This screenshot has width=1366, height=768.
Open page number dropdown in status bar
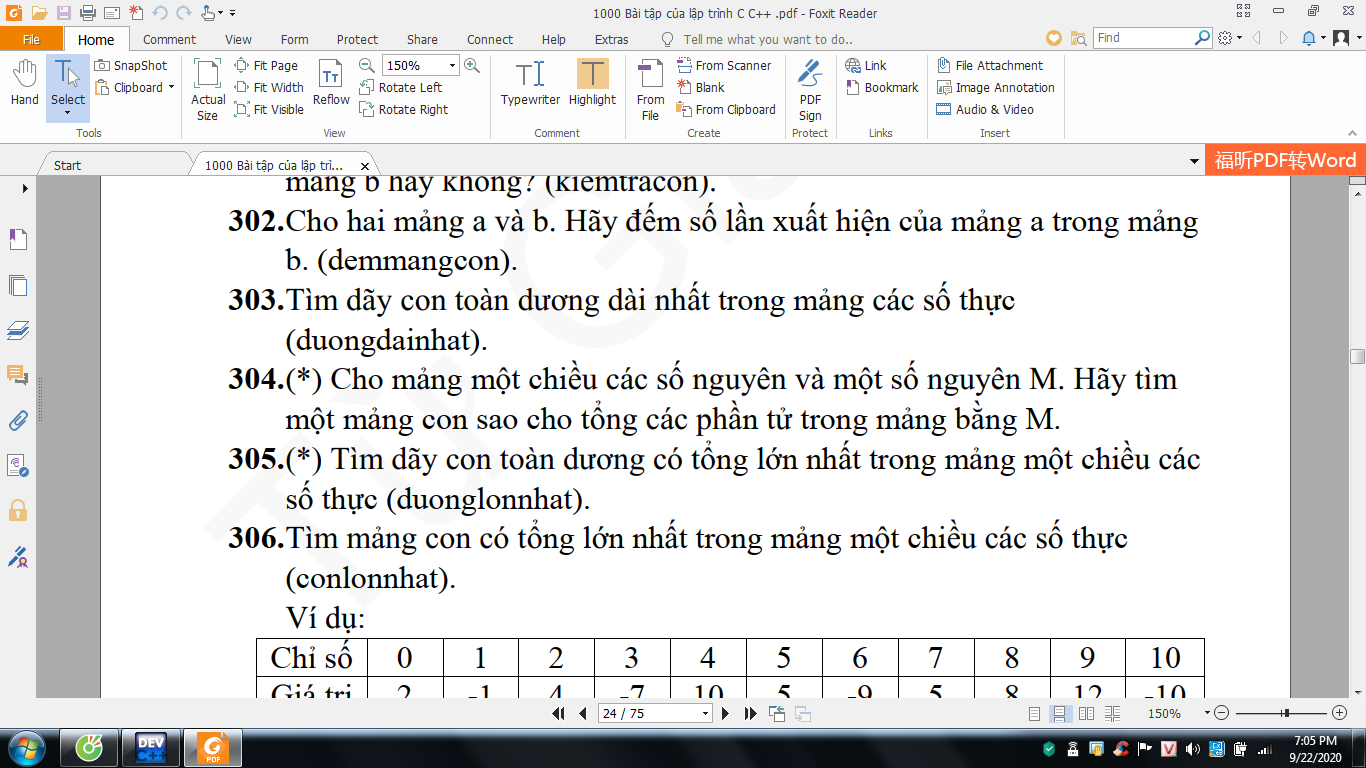706,713
